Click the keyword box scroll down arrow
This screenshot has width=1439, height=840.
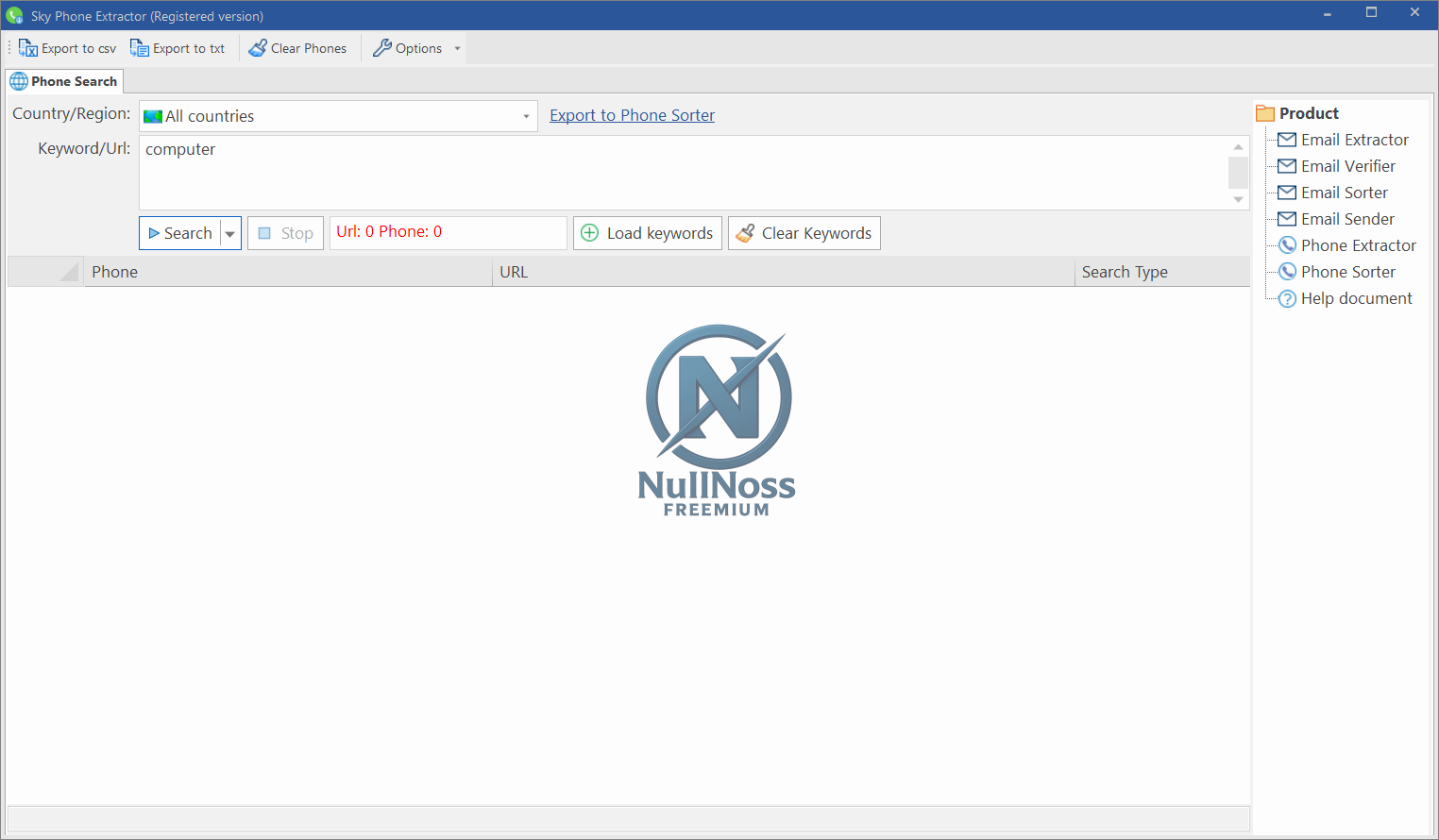point(1238,199)
